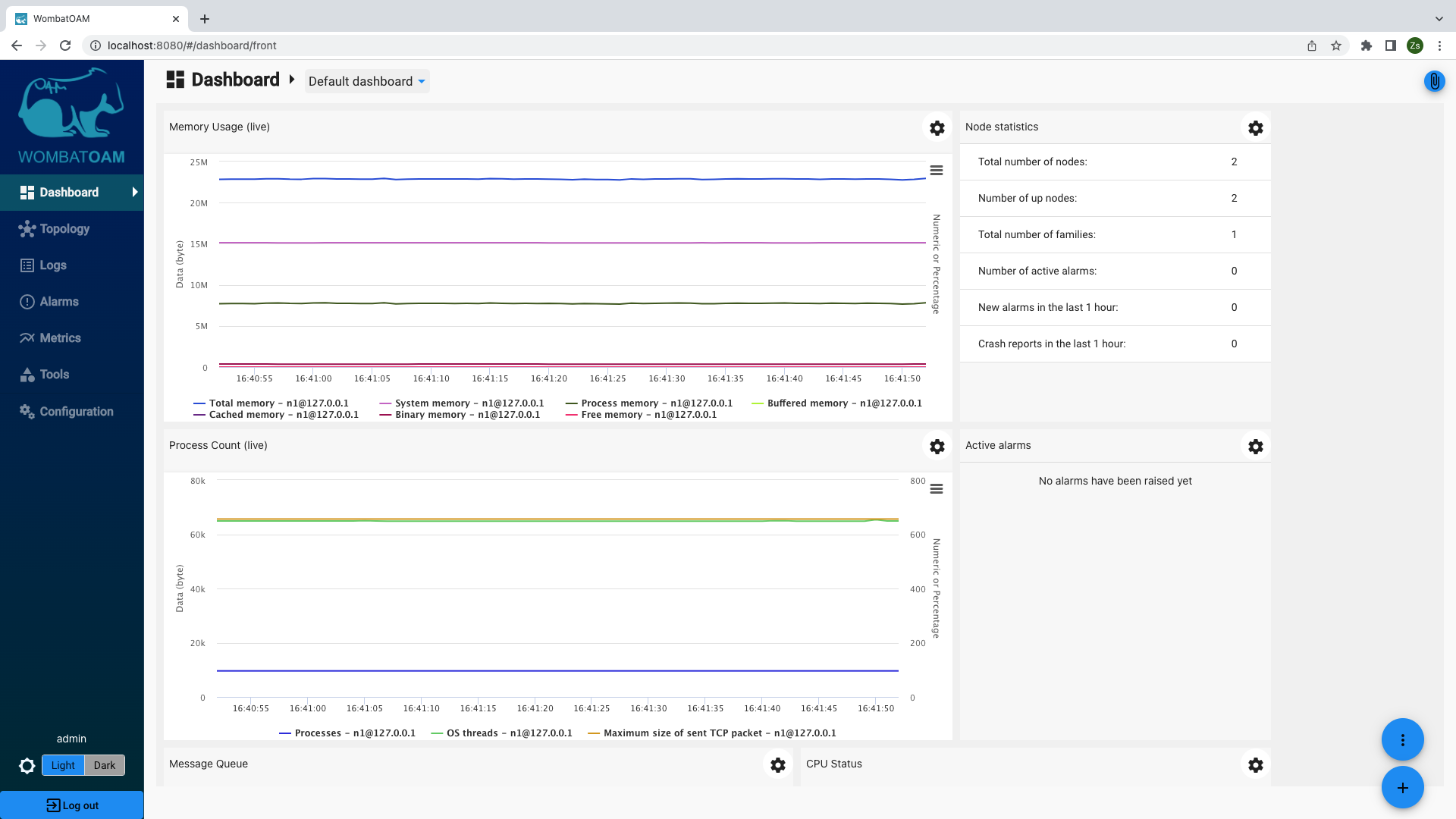Click the three-dot floating action button

[1403, 739]
